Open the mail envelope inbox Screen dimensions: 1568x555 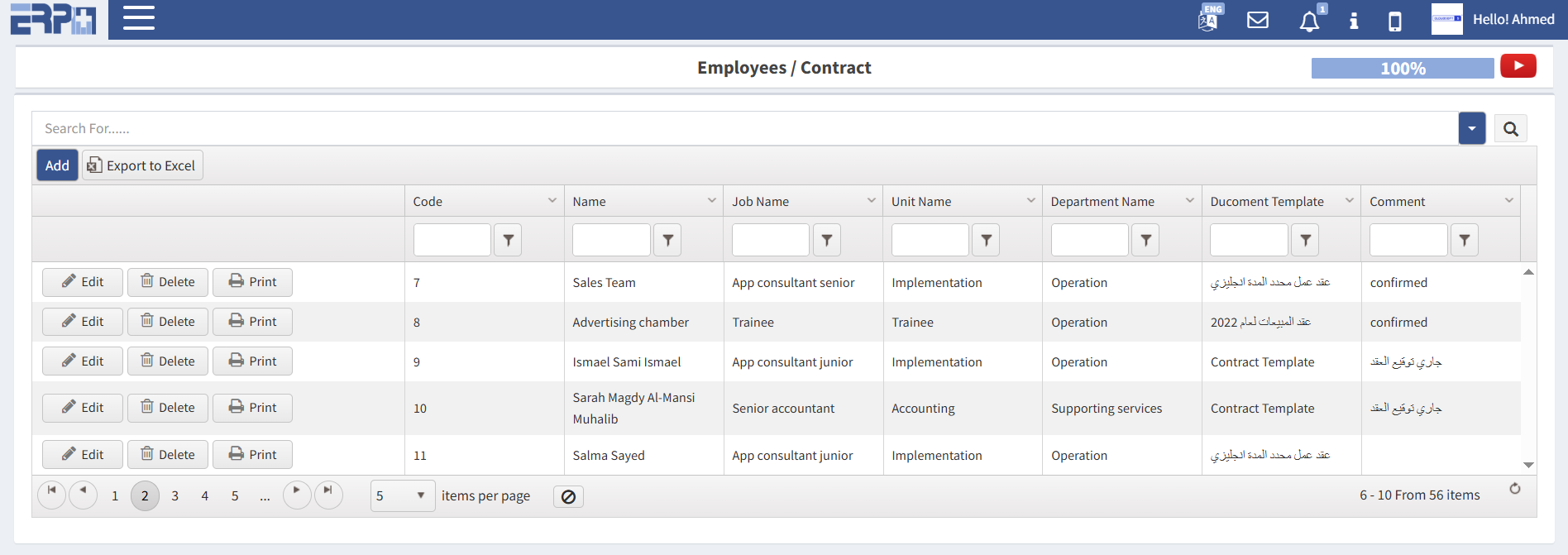[1257, 20]
